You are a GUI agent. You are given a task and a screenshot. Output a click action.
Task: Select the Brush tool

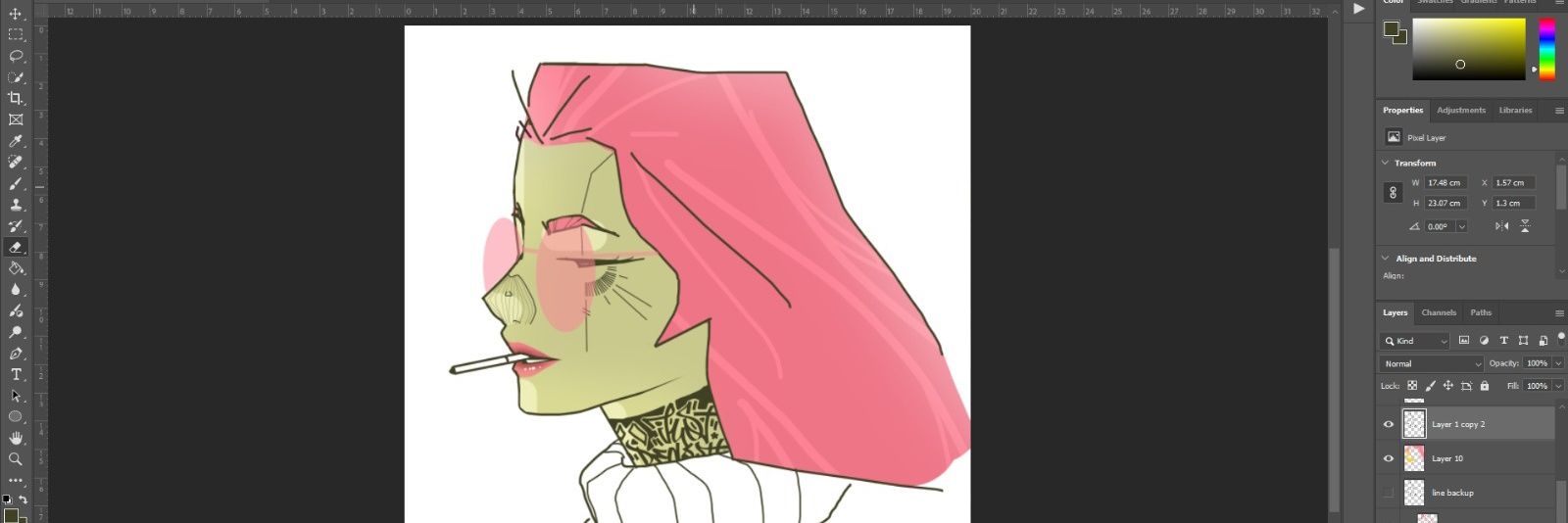[16, 183]
